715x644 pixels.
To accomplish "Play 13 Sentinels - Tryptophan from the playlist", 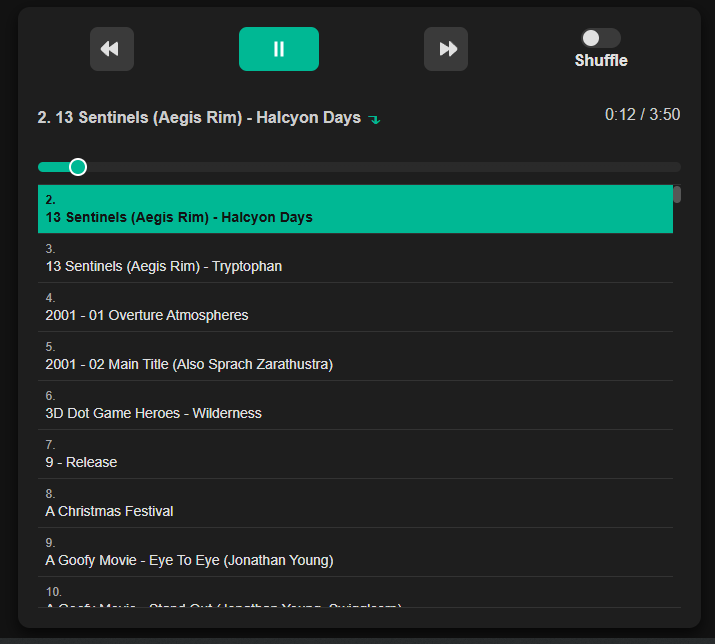I will point(355,258).
